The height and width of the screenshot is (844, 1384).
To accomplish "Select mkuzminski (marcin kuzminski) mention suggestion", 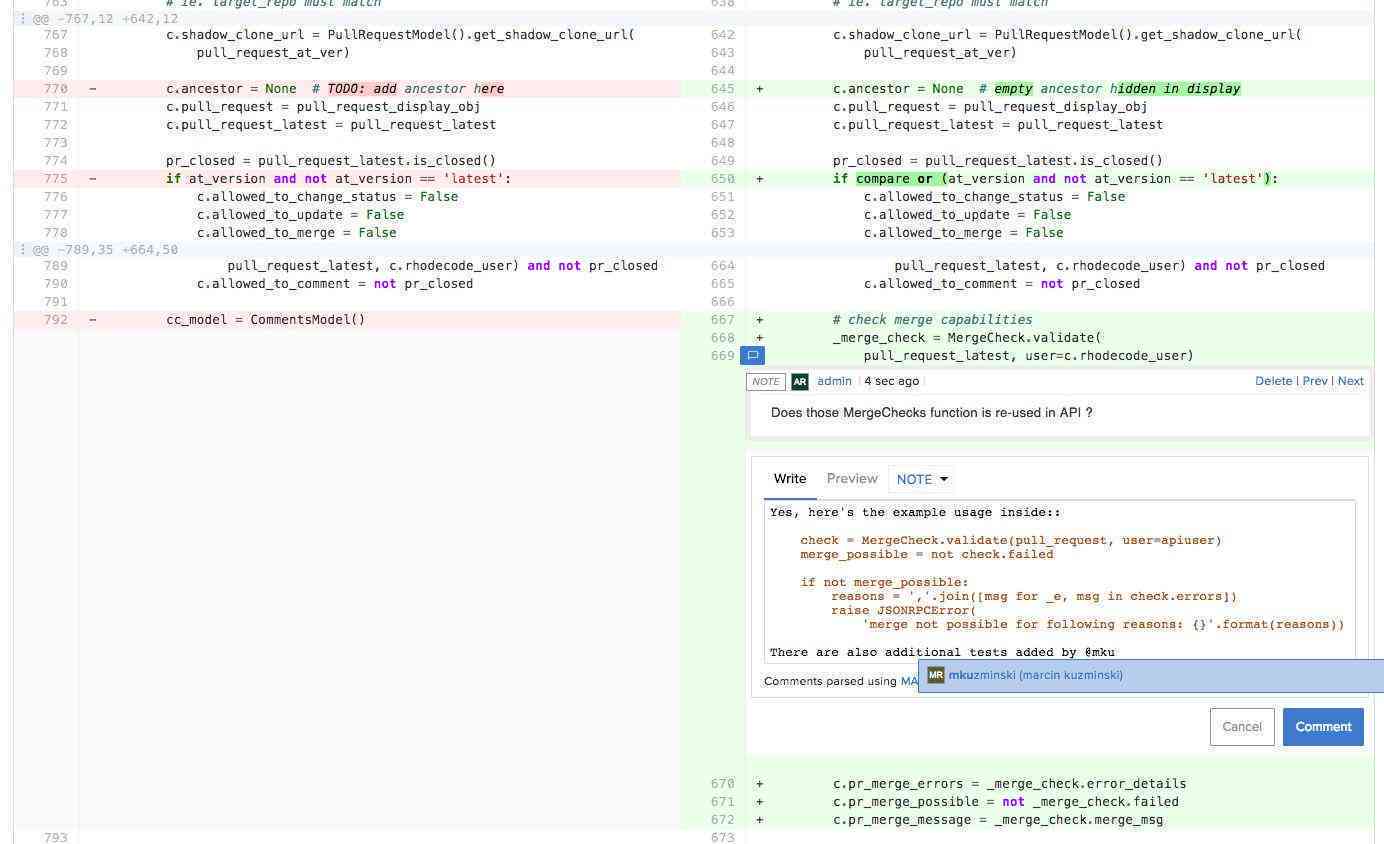I will tap(1151, 675).
